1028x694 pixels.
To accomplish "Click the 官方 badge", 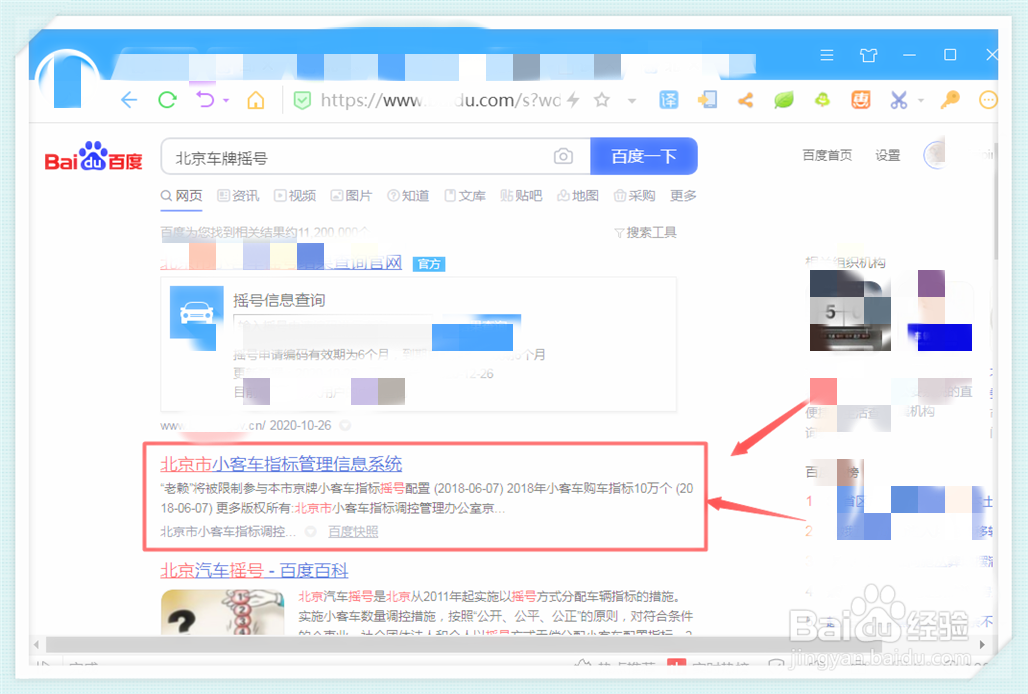I will click(x=429, y=264).
